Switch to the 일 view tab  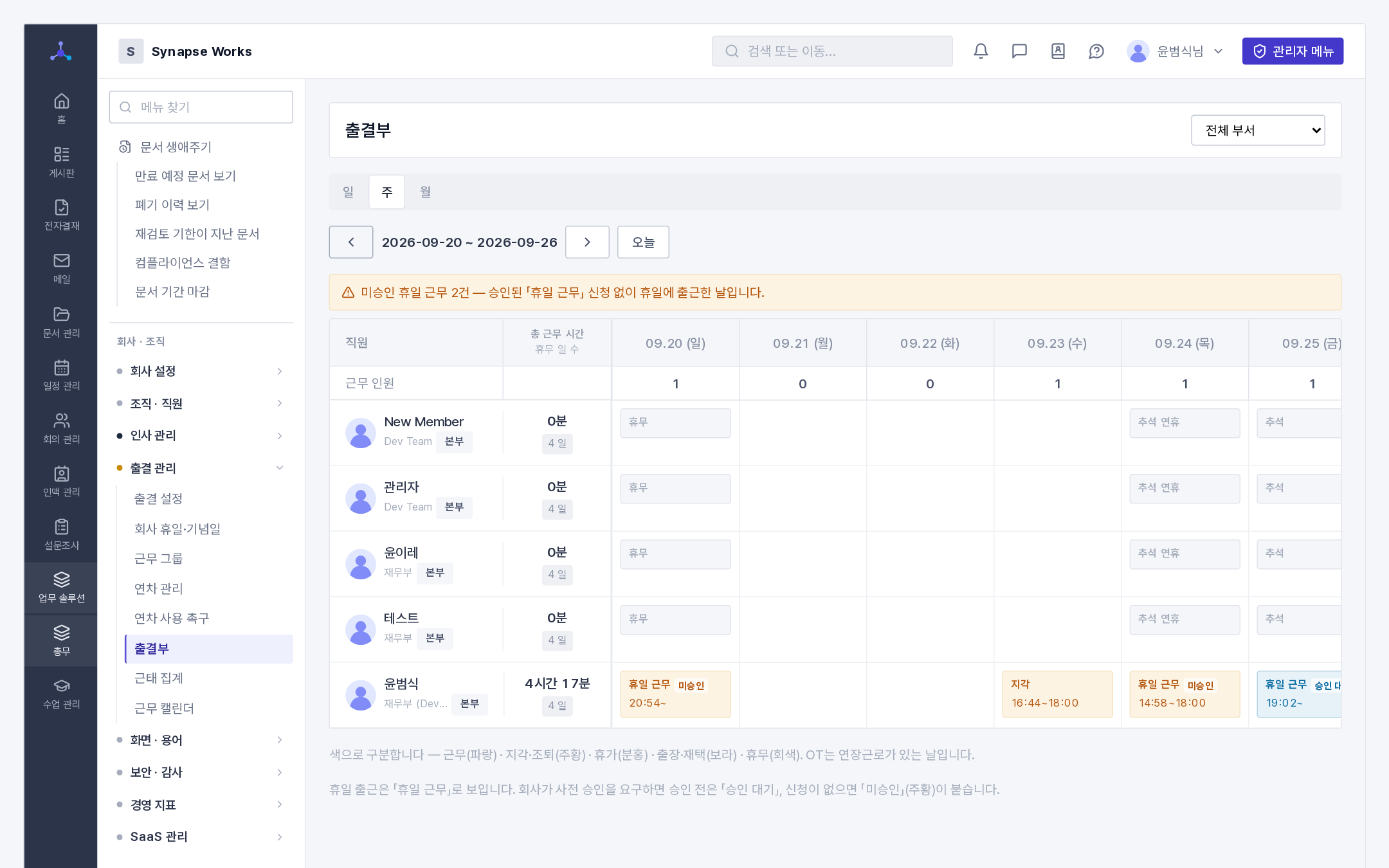coord(348,192)
